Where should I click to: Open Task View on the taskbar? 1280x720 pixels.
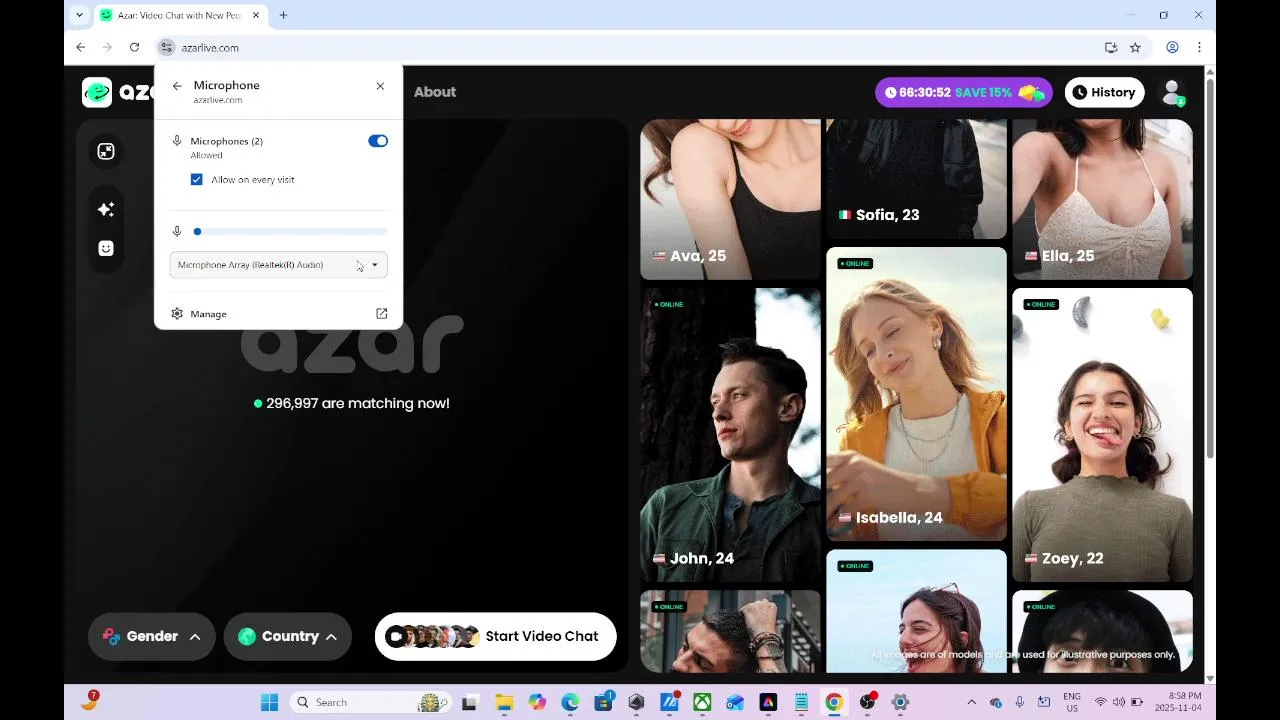click(469, 702)
